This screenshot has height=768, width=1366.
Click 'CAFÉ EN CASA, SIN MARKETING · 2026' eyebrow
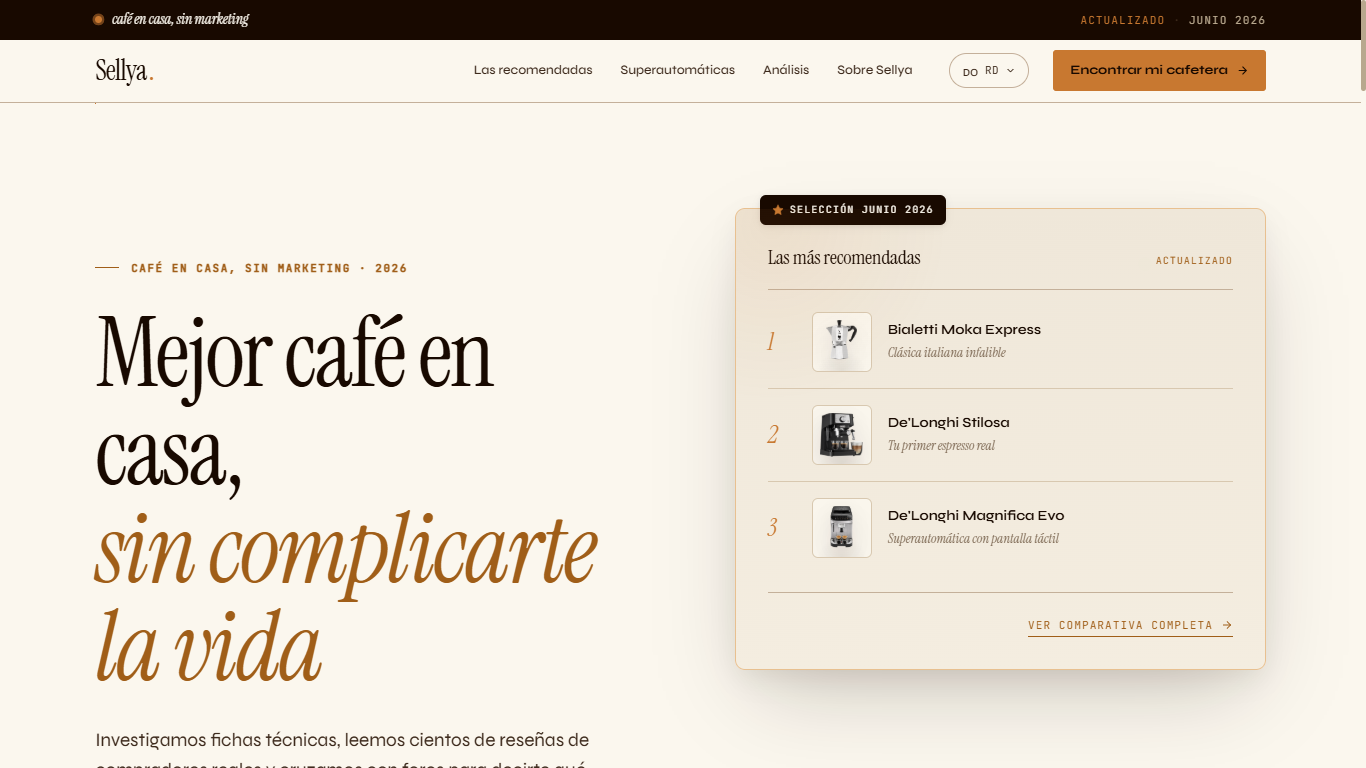(269, 268)
